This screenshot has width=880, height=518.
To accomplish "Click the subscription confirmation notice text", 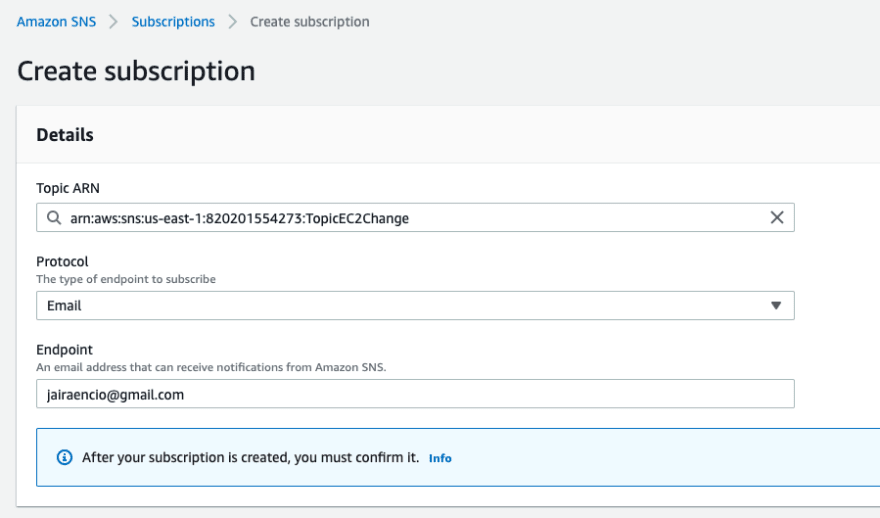I will click(250, 457).
